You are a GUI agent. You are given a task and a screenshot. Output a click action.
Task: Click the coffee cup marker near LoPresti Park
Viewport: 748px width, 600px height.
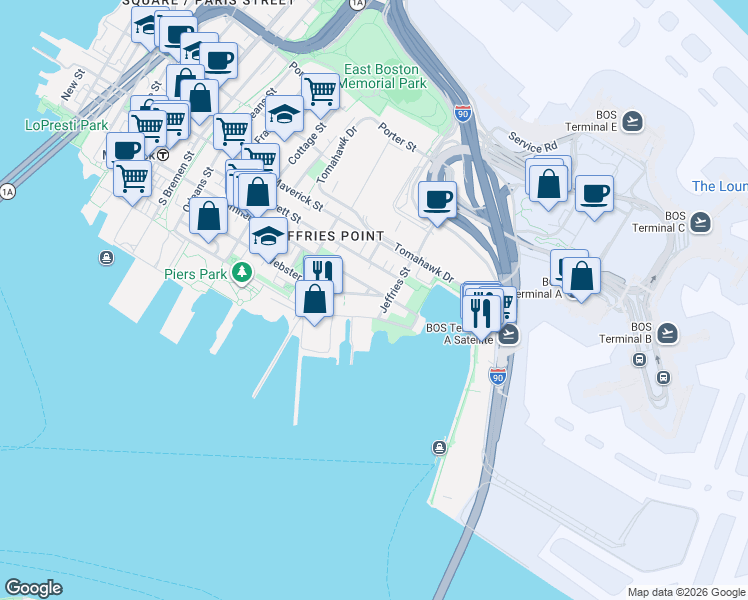(125, 150)
